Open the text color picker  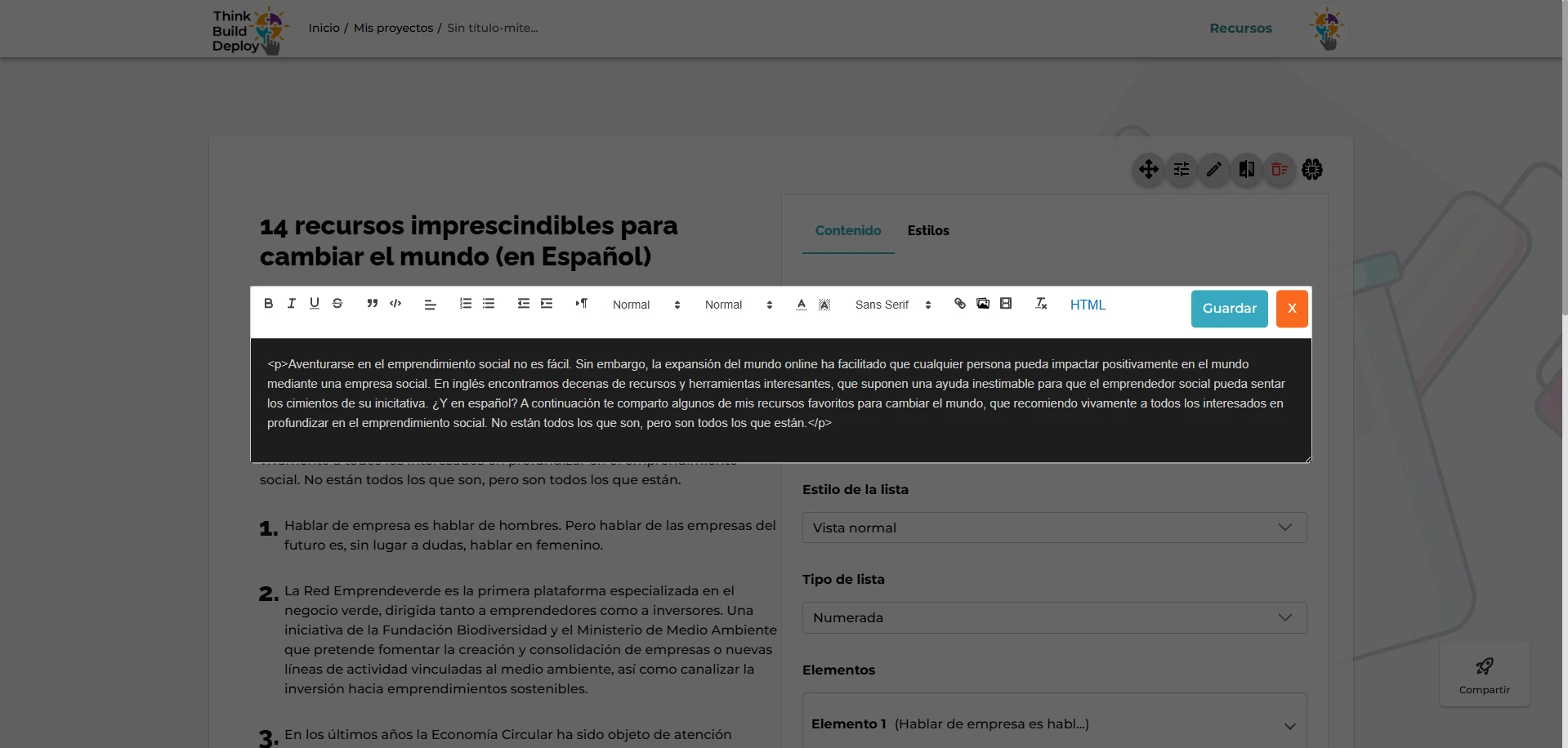click(801, 304)
